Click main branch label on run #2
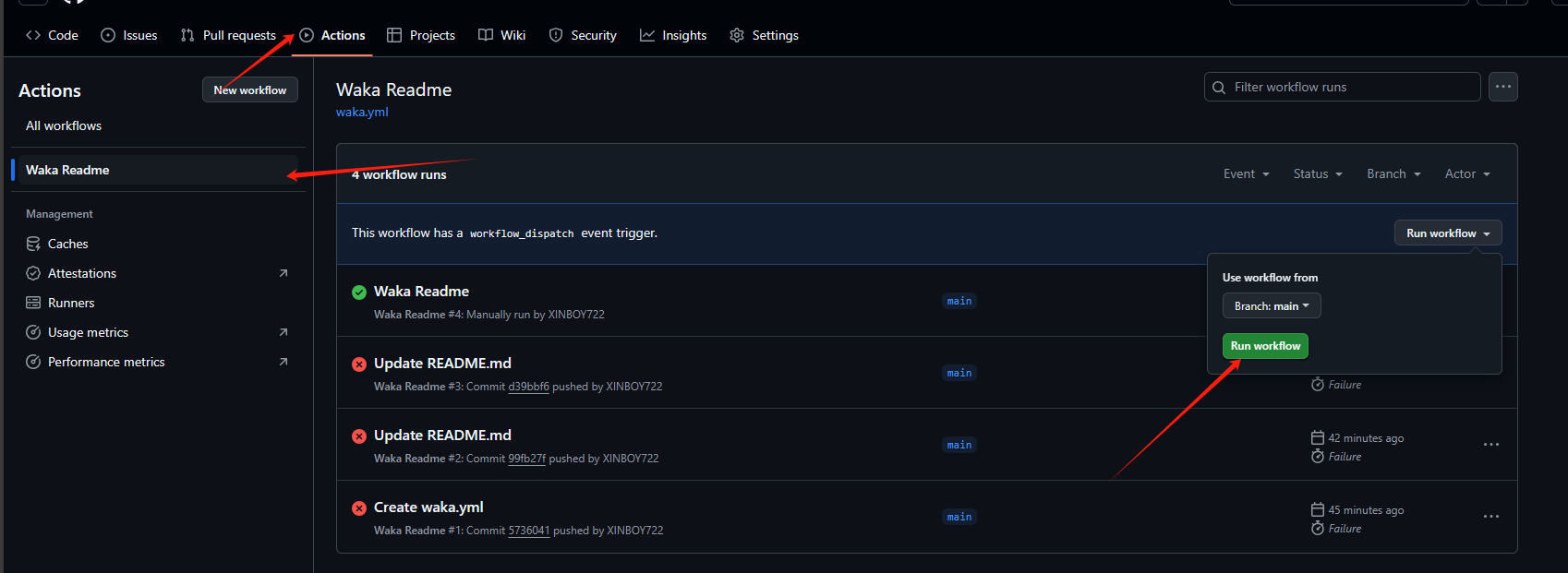Viewport: 1568px width, 573px height. (959, 445)
